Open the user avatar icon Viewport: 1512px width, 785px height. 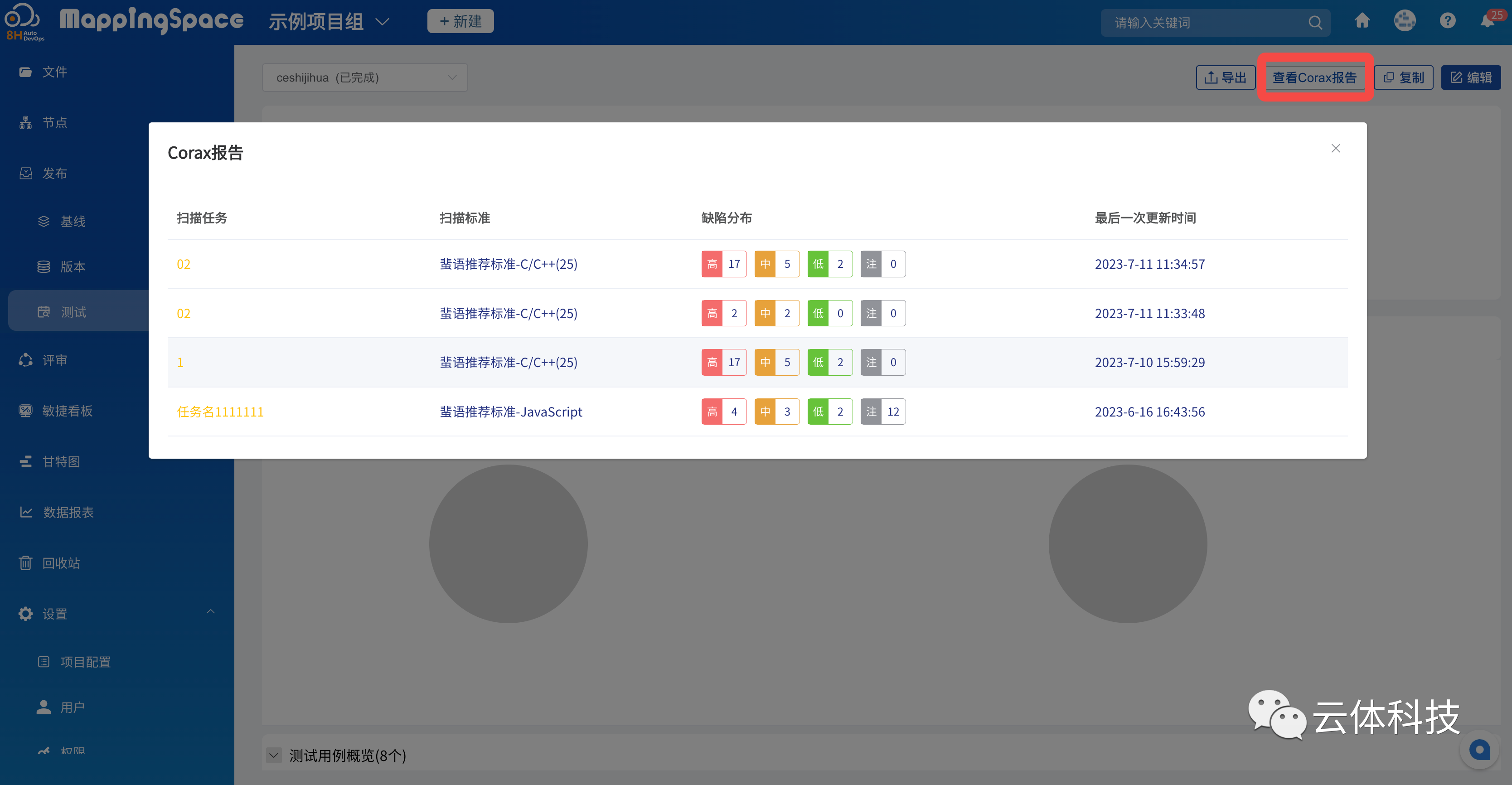click(1405, 21)
